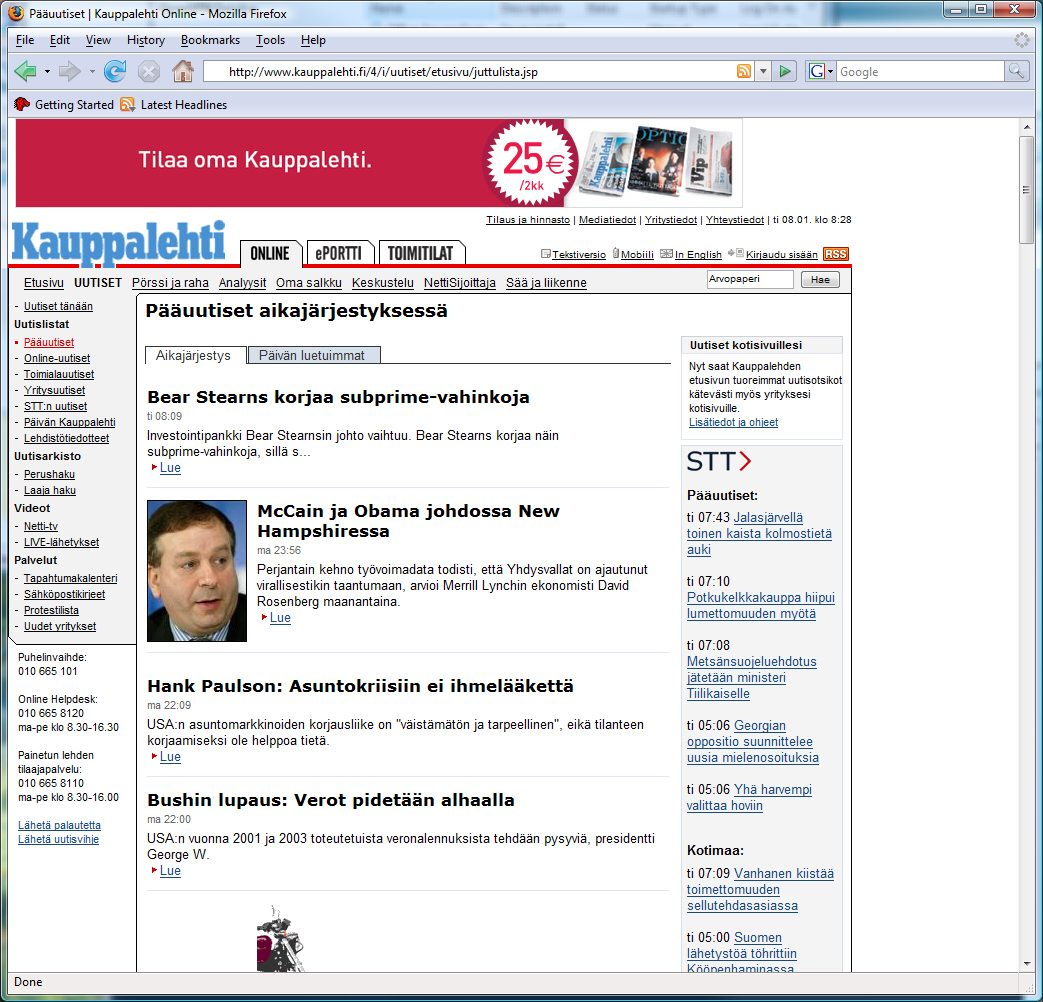Click the vertical page scrollbar thumb
Image resolution: width=1043 pixels, height=1002 pixels.
click(1026, 190)
